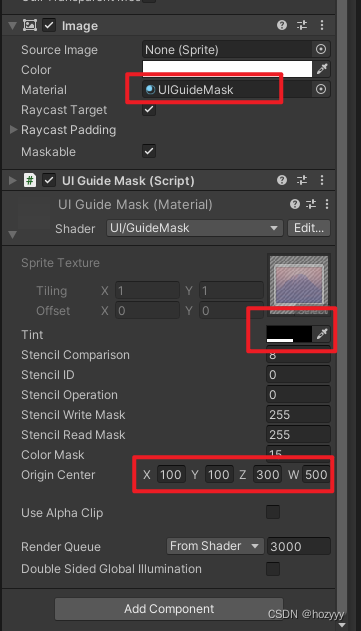Open the black Tint color swatch

(x=289, y=334)
